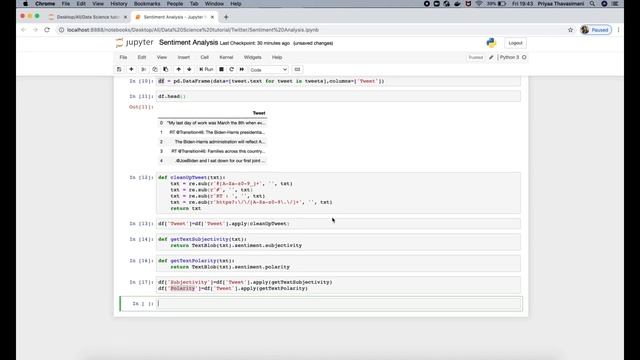This screenshot has height=360, width=640.
Task: Click the Subjectivity and Polarity assignment cell
Action: [x=339, y=285]
